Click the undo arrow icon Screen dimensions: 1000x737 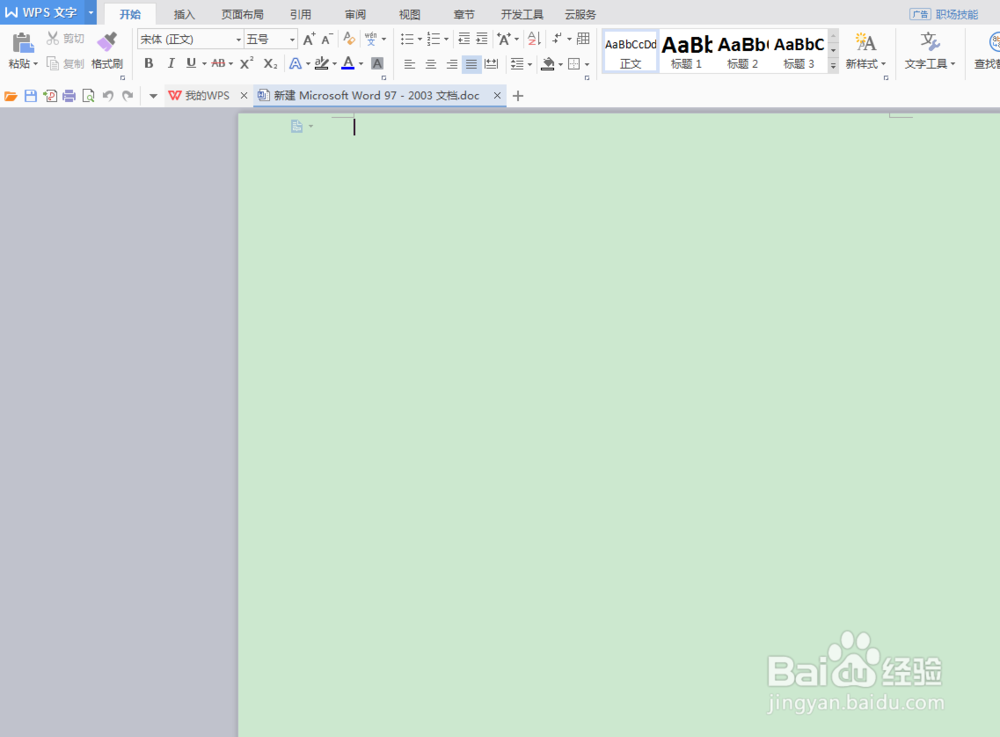click(x=108, y=96)
